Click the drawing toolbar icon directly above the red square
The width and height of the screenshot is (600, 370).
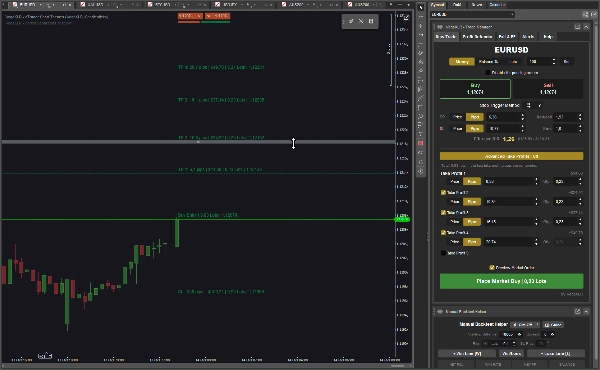421,134
